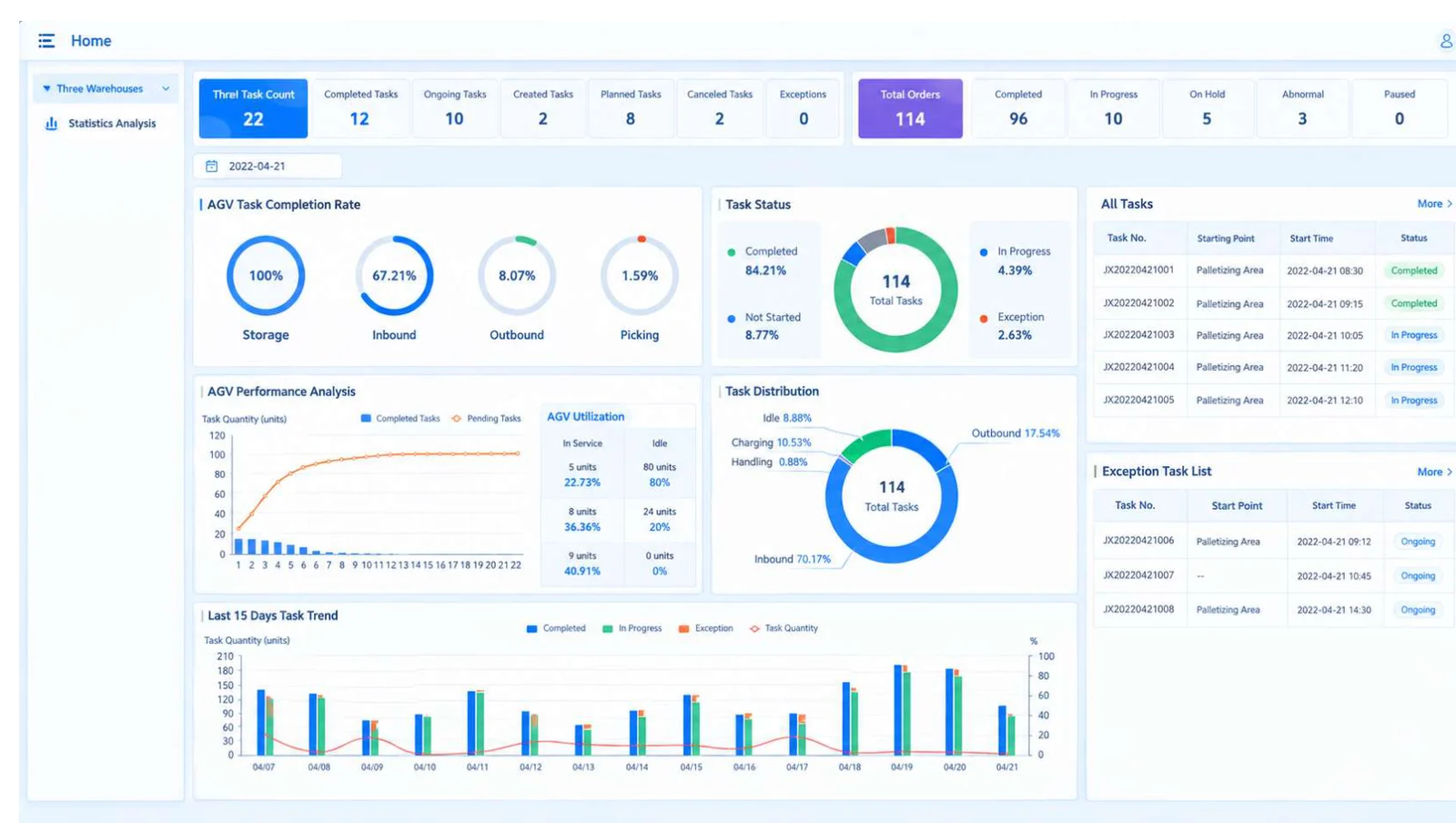Viewport: 1456px width, 823px height.
Task: Collapse the Three Warehouses tree triangle
Action: [46, 88]
